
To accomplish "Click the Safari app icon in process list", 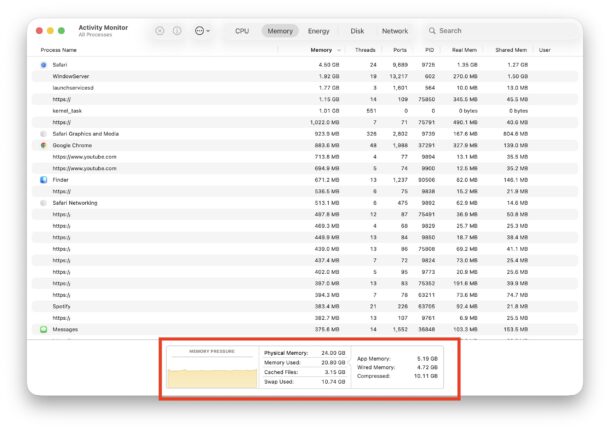I will click(x=43, y=64).
